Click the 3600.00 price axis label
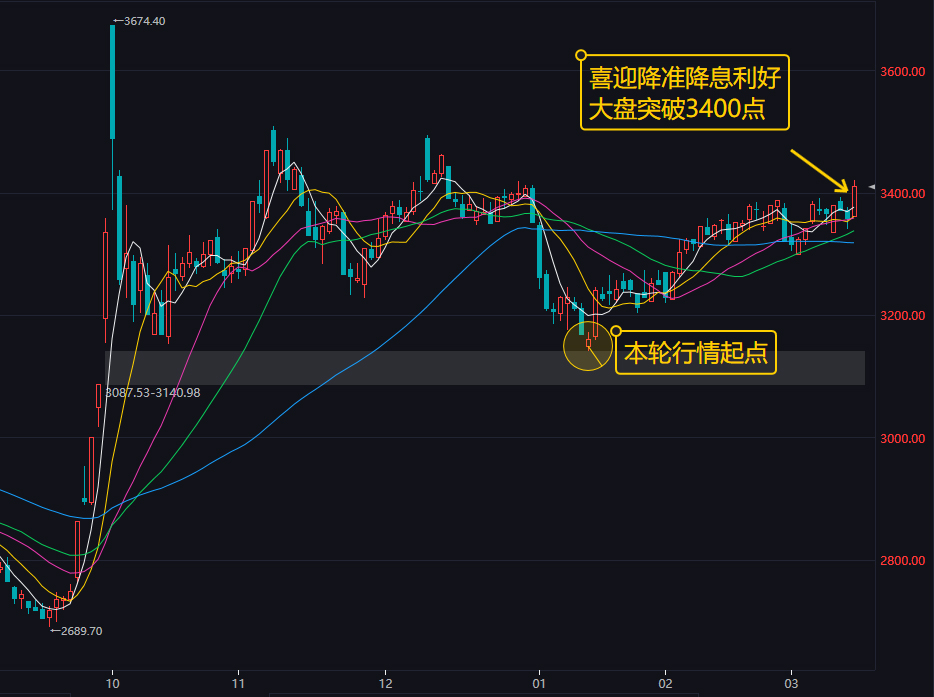 point(903,71)
